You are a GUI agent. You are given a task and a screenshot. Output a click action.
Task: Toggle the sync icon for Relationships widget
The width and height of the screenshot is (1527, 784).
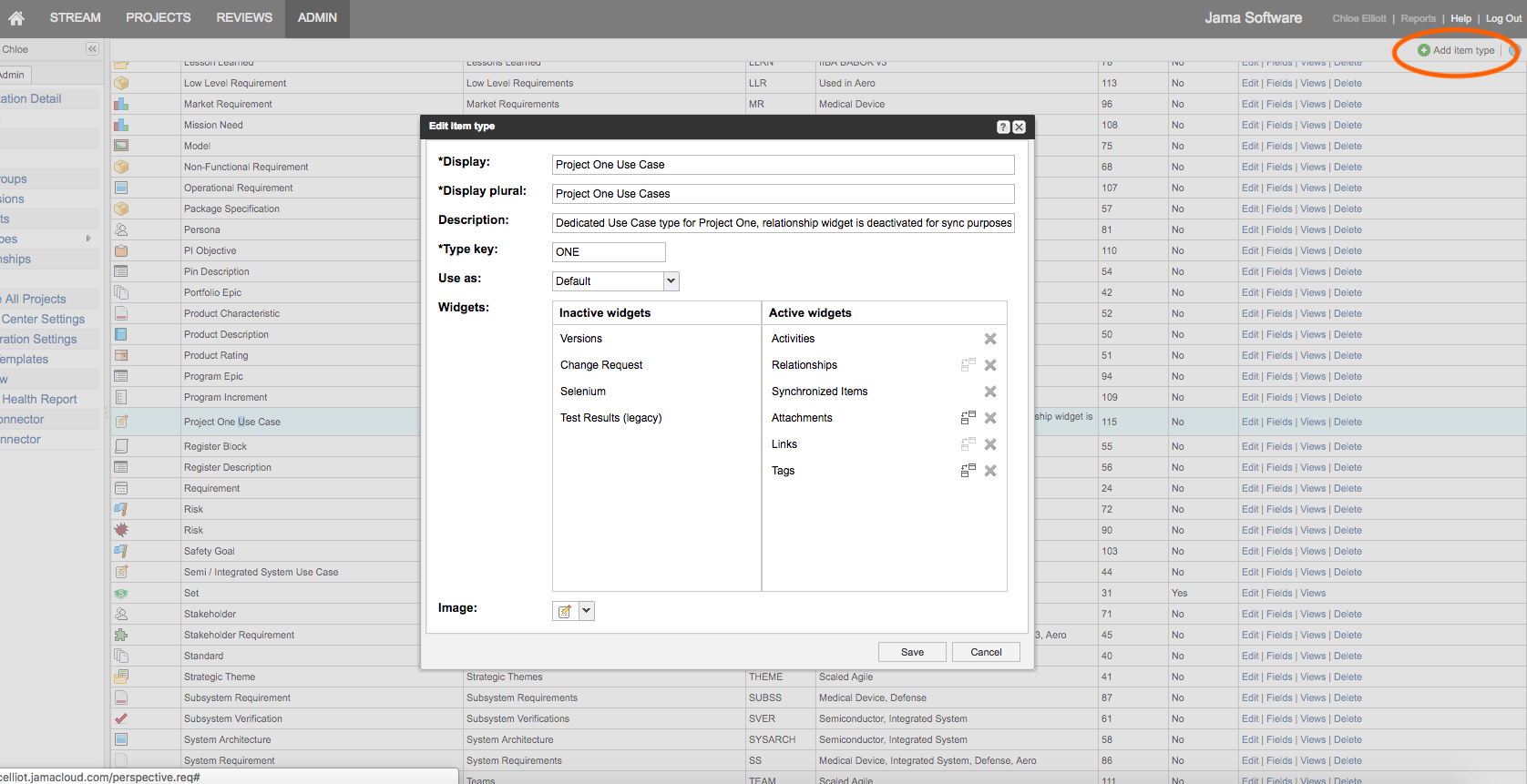968,365
